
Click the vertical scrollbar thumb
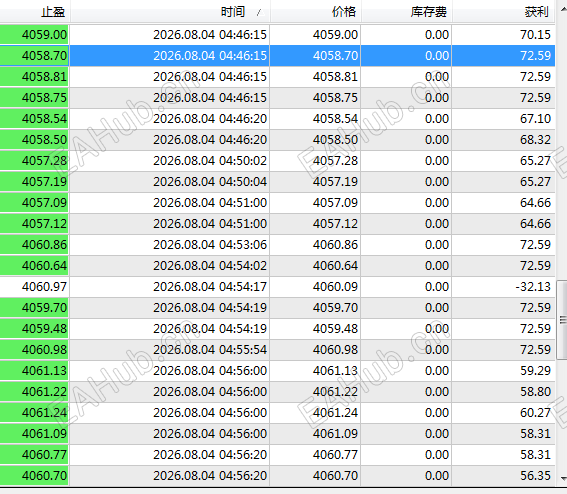coord(562,320)
